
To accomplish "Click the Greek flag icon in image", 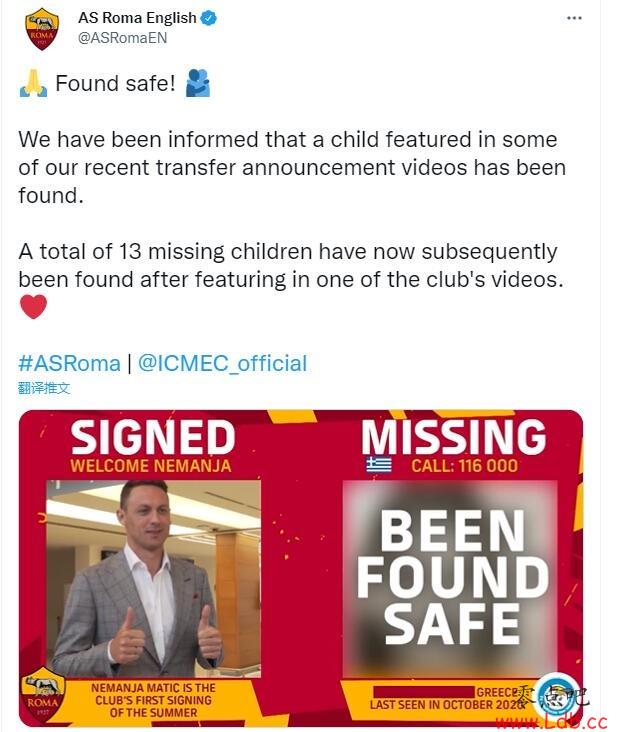I will point(379,465).
